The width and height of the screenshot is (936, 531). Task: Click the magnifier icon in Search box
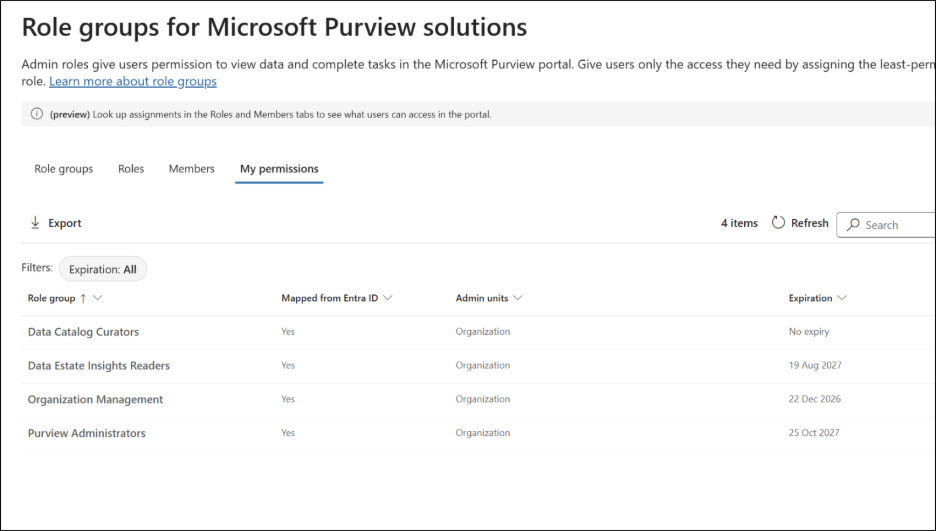[853, 224]
